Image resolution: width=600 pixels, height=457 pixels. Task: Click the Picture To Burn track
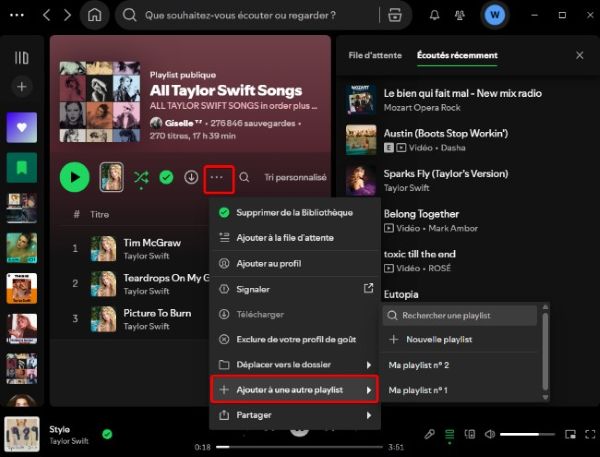(x=157, y=313)
